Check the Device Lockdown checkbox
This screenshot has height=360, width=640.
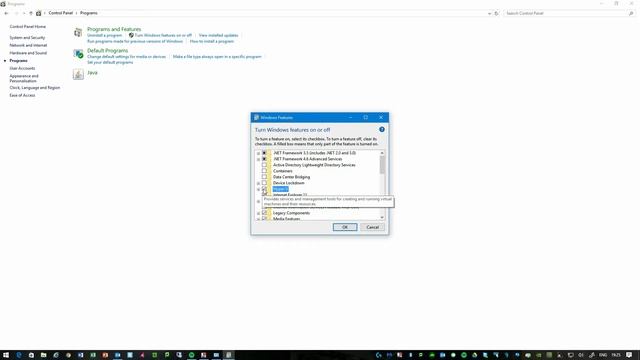264,183
